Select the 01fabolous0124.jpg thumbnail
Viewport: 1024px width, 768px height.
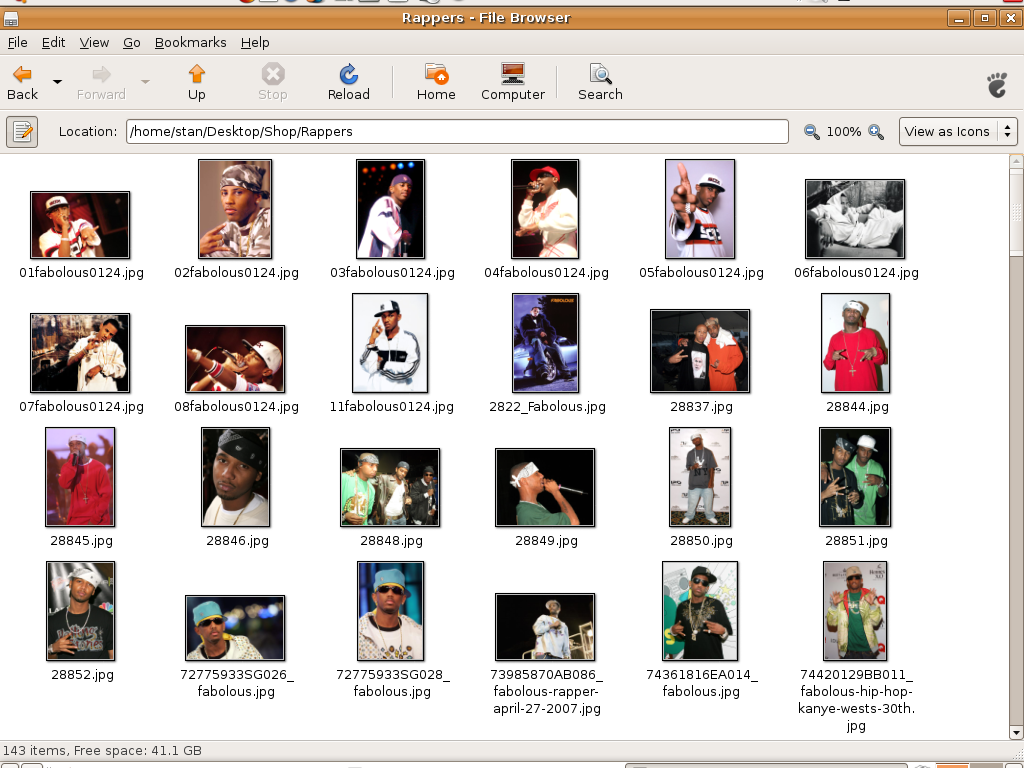[80, 225]
